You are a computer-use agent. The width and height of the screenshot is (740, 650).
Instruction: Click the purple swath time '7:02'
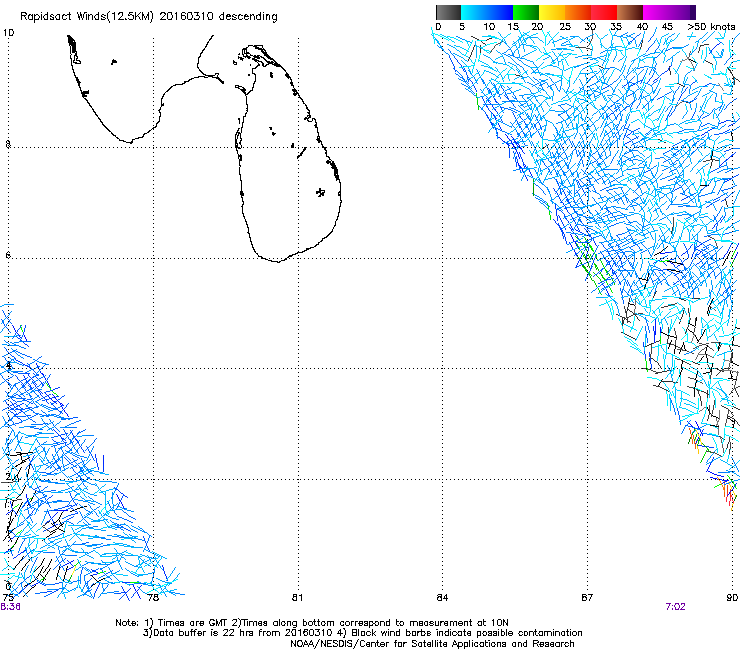675,607
